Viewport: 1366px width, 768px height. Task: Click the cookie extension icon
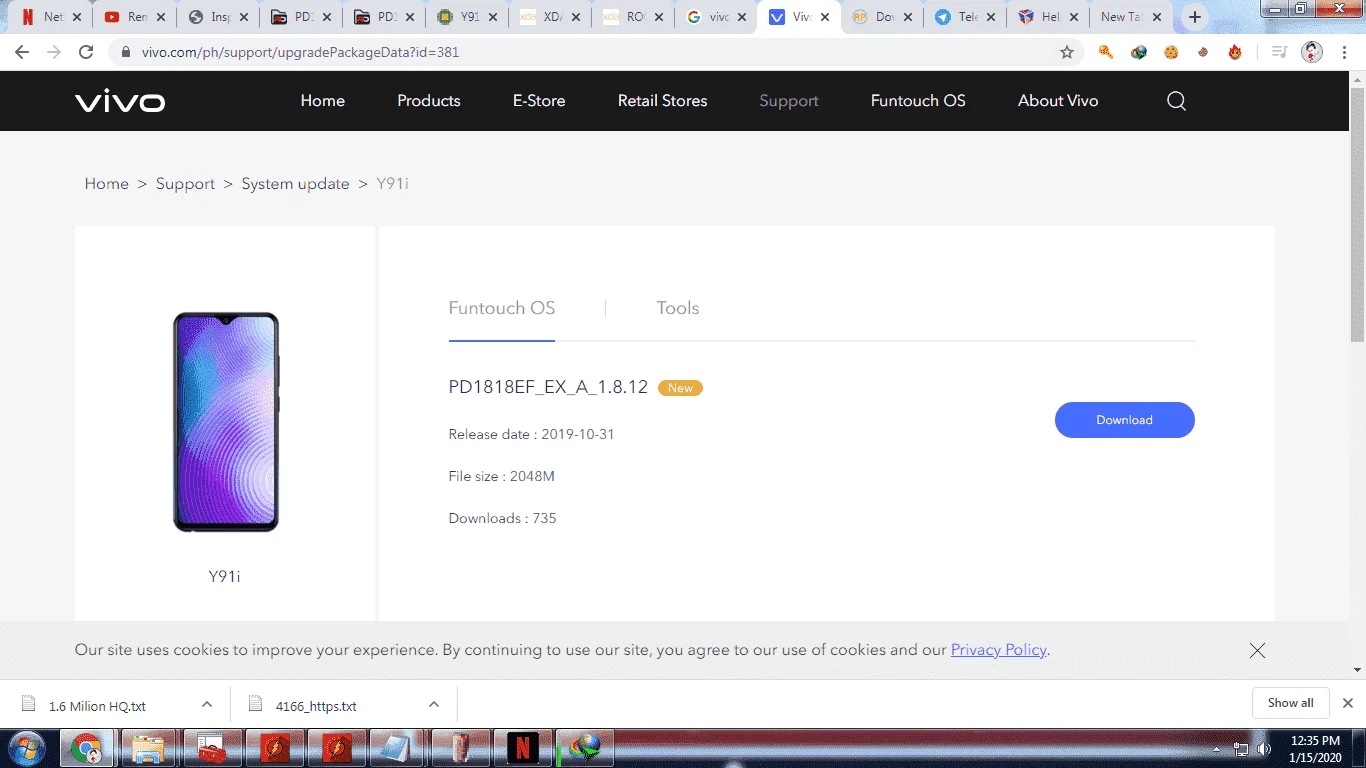[1171, 52]
